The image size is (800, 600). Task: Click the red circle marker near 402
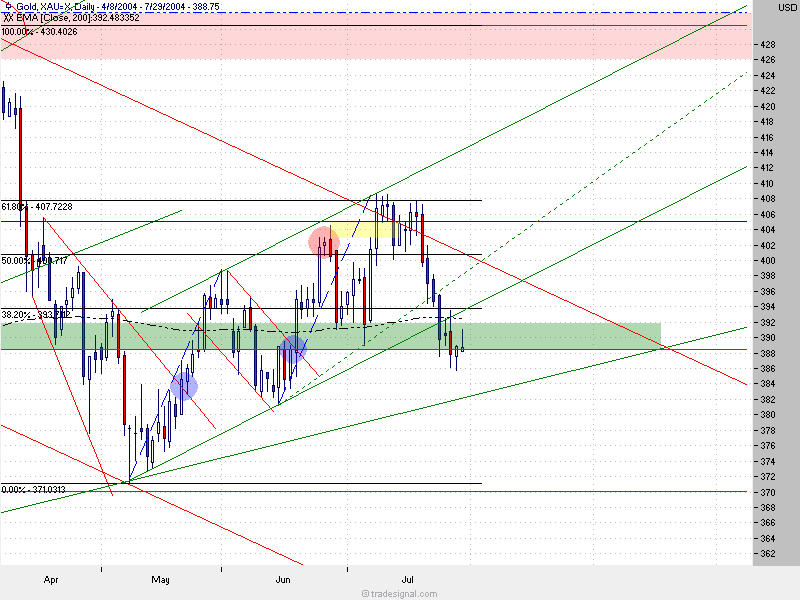click(324, 242)
